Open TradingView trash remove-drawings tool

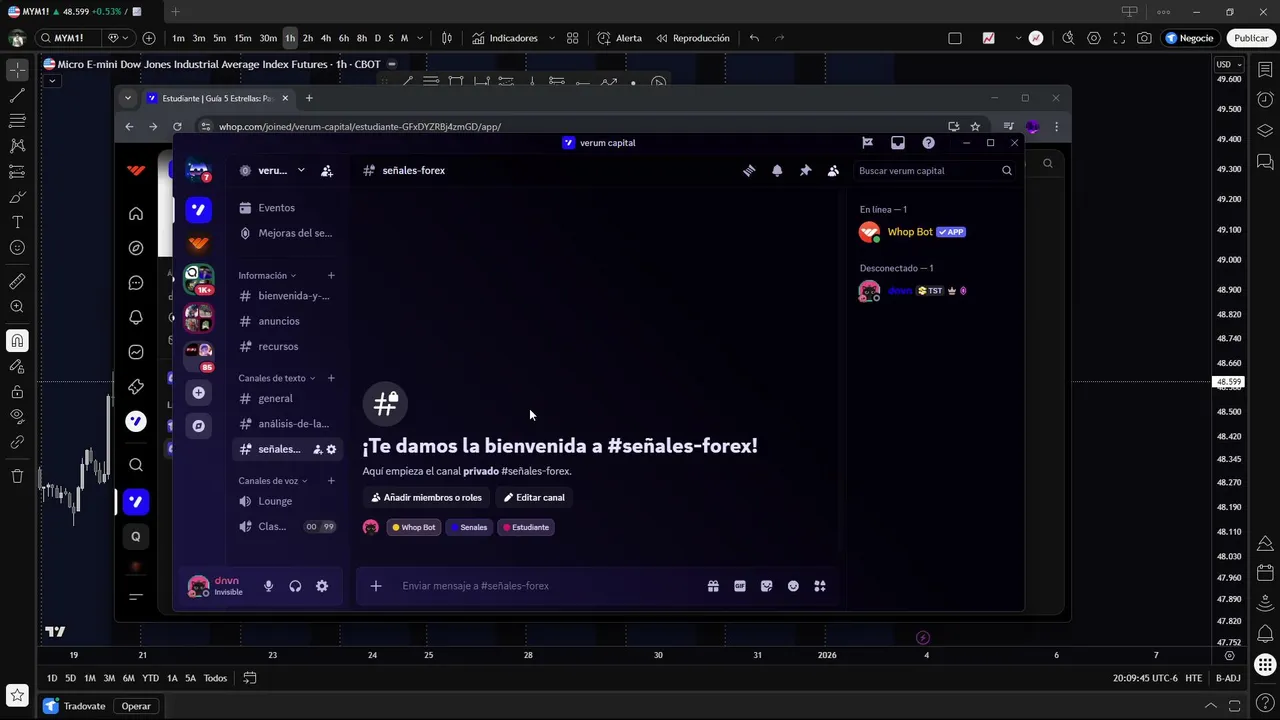[17, 476]
